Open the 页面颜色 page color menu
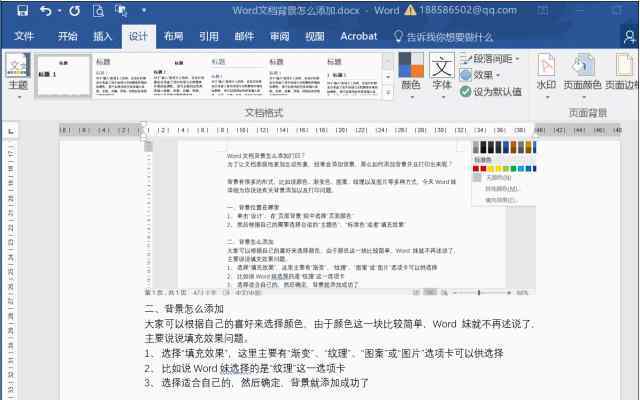This screenshot has height=400, width=640. (583, 74)
